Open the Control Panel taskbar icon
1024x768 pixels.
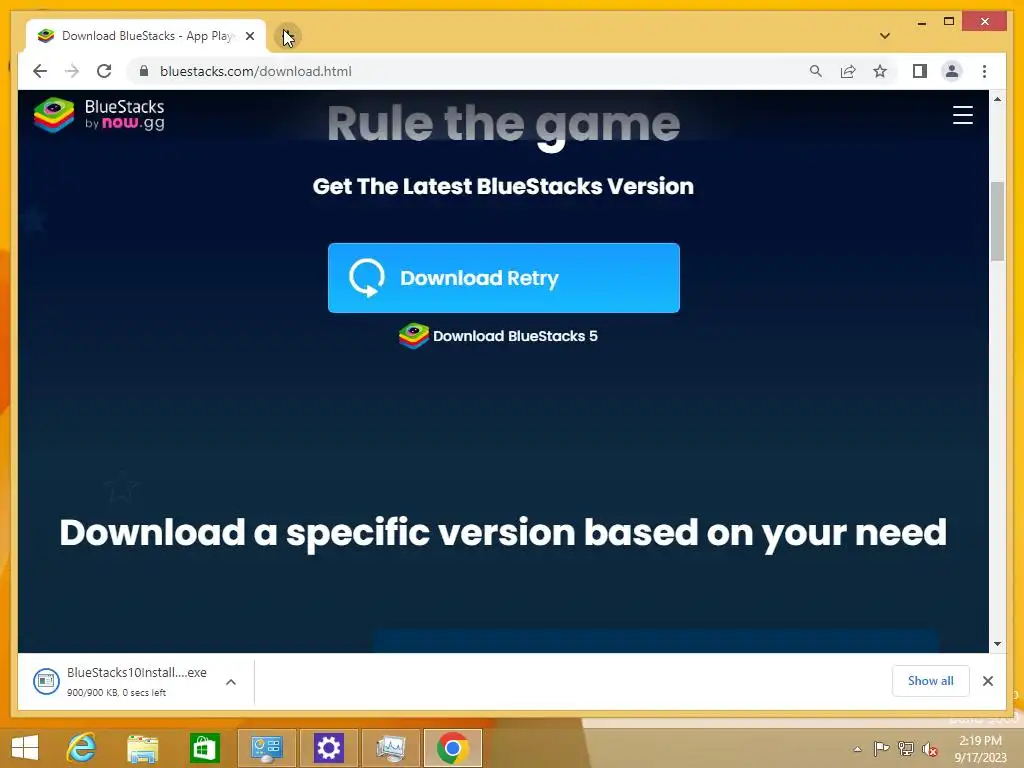[266, 748]
